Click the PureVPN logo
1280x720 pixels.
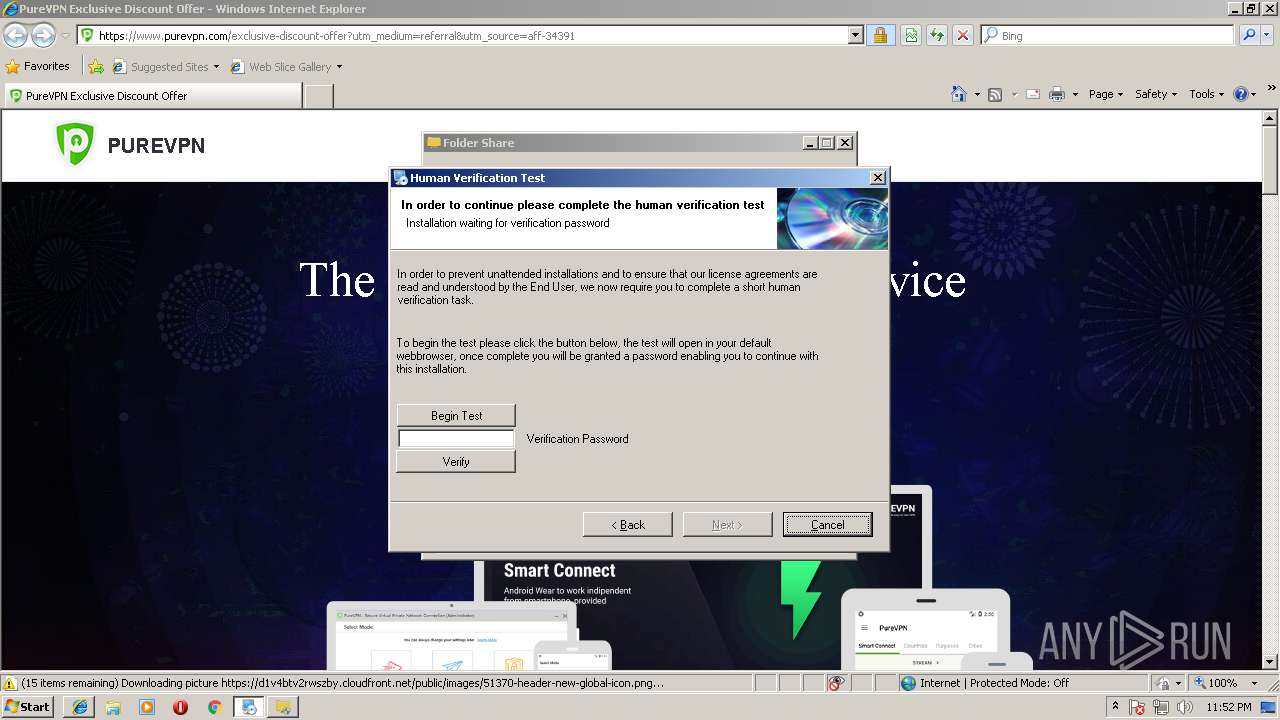[x=130, y=145]
